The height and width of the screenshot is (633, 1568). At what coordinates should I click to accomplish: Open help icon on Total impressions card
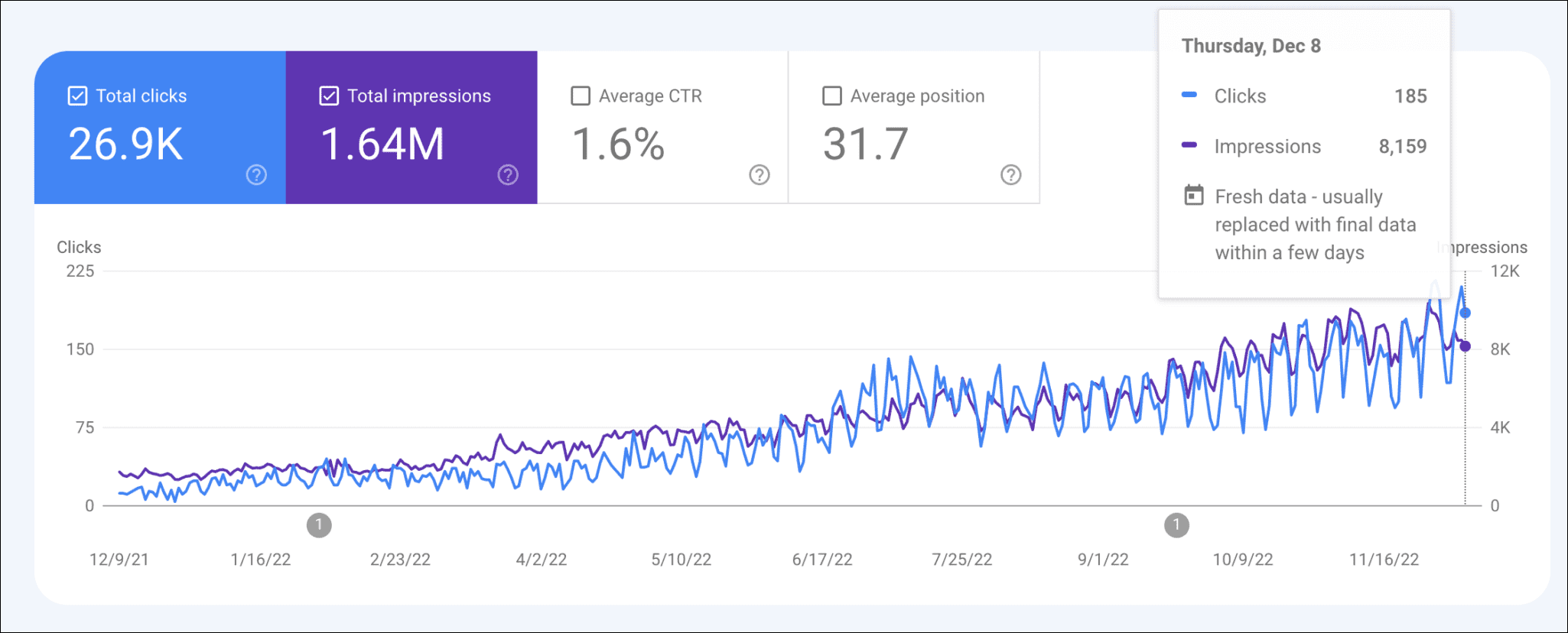pos(508,175)
